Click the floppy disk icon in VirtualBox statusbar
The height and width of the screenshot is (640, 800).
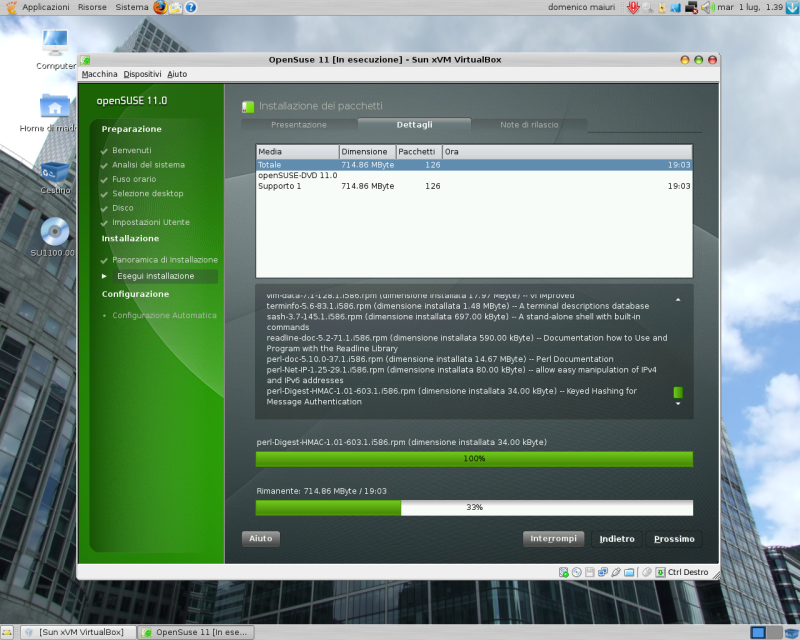(589, 572)
